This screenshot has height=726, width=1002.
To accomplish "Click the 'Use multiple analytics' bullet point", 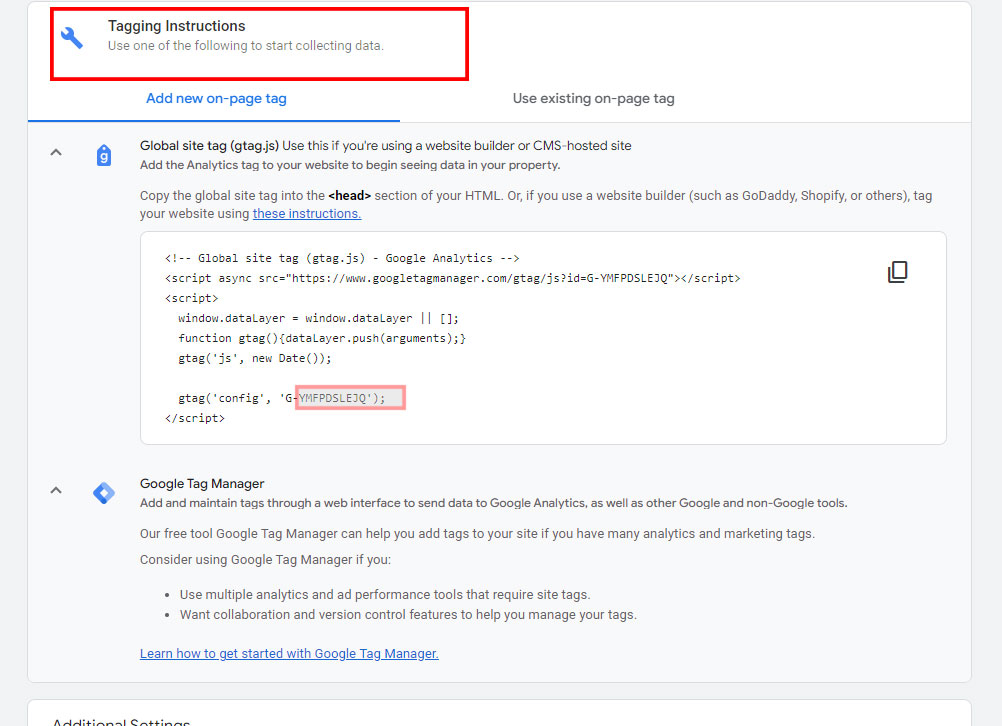I will [385, 594].
